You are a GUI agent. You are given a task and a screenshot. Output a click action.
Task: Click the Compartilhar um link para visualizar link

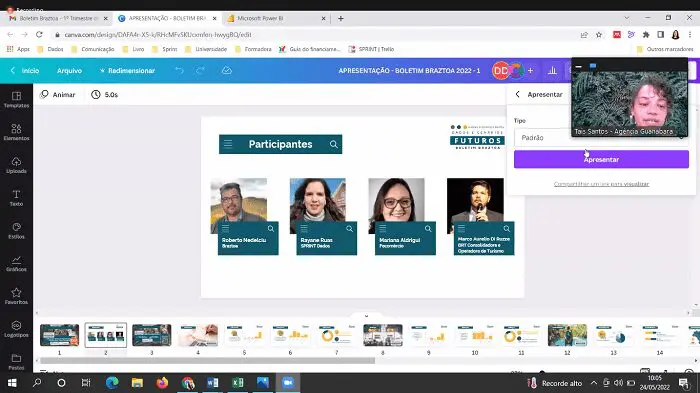[x=601, y=184]
